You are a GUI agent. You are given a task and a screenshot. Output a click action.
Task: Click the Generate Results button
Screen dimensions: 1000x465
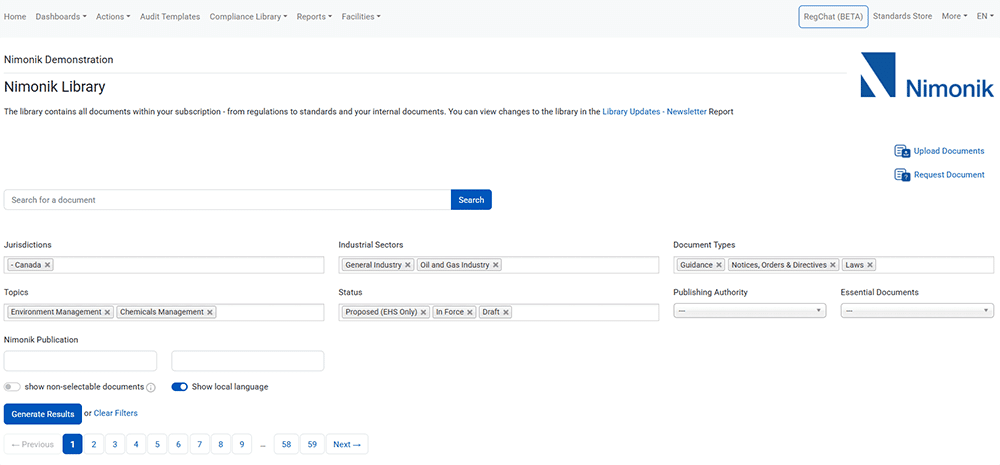click(43, 414)
